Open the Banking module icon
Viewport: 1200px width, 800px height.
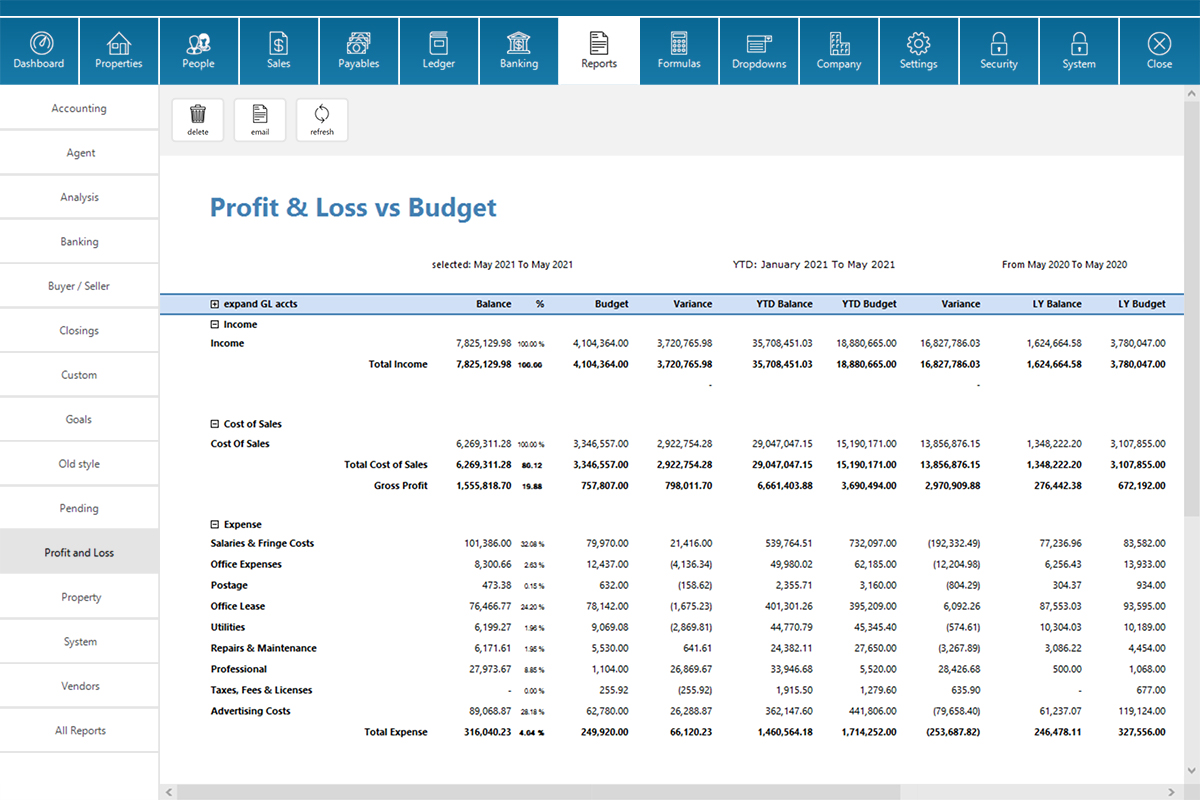pyautogui.click(x=518, y=50)
